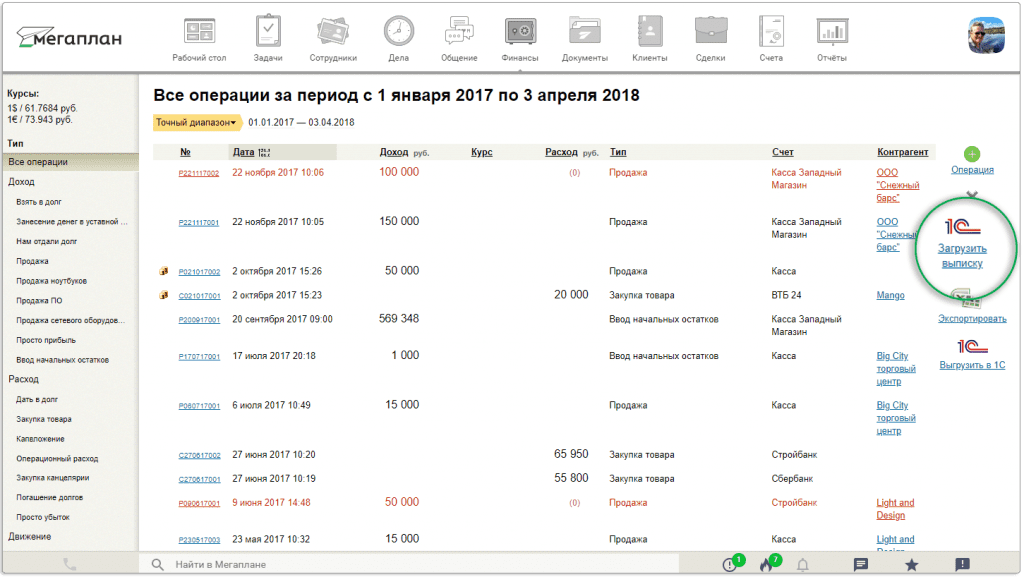Select the Движение filter in sidebar

tap(29, 537)
